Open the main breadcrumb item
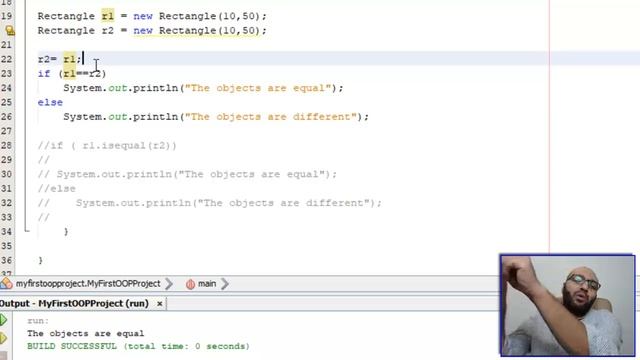Image resolution: width=640 pixels, height=360 pixels. [x=207, y=284]
